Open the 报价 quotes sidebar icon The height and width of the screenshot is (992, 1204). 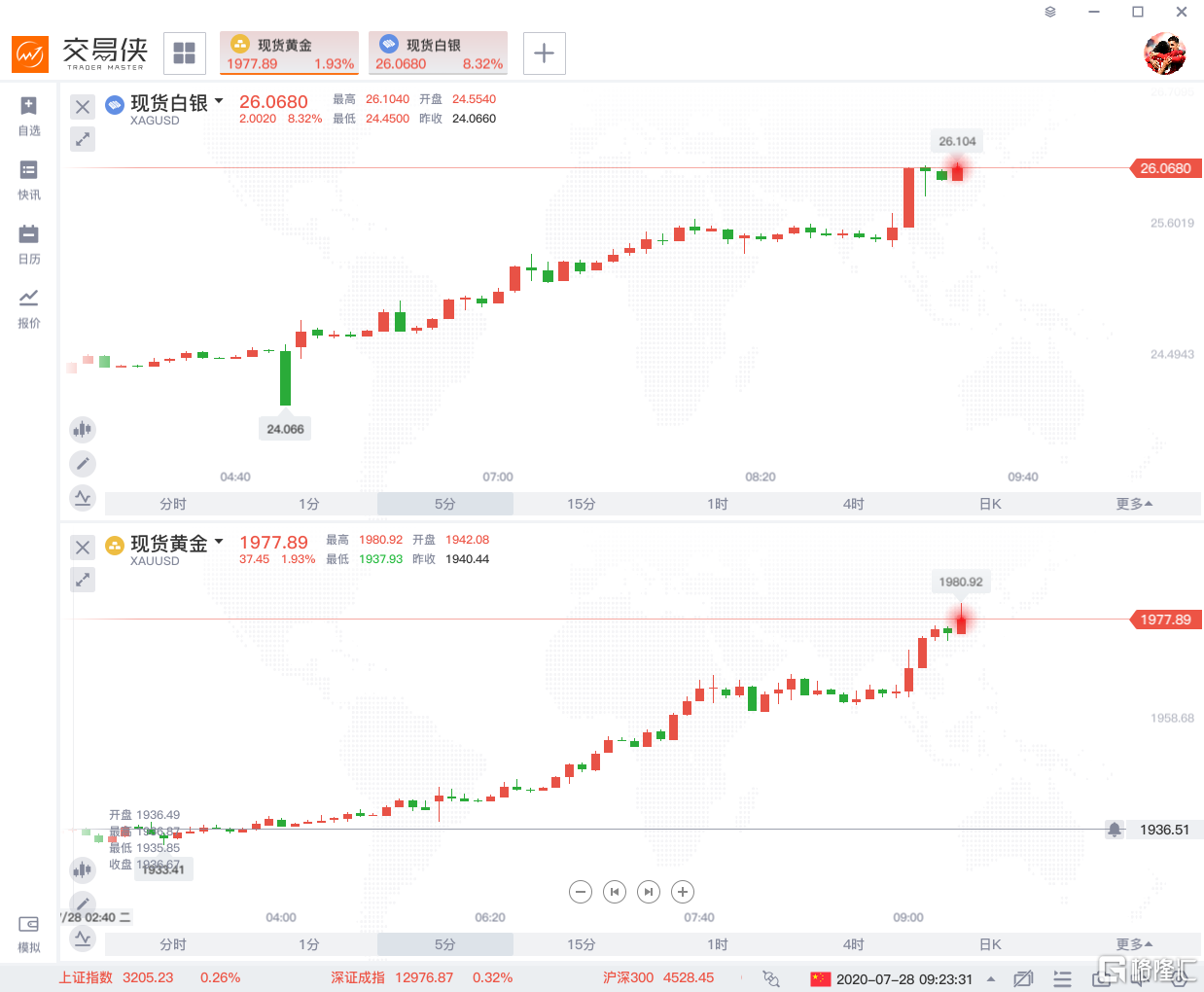(x=29, y=307)
